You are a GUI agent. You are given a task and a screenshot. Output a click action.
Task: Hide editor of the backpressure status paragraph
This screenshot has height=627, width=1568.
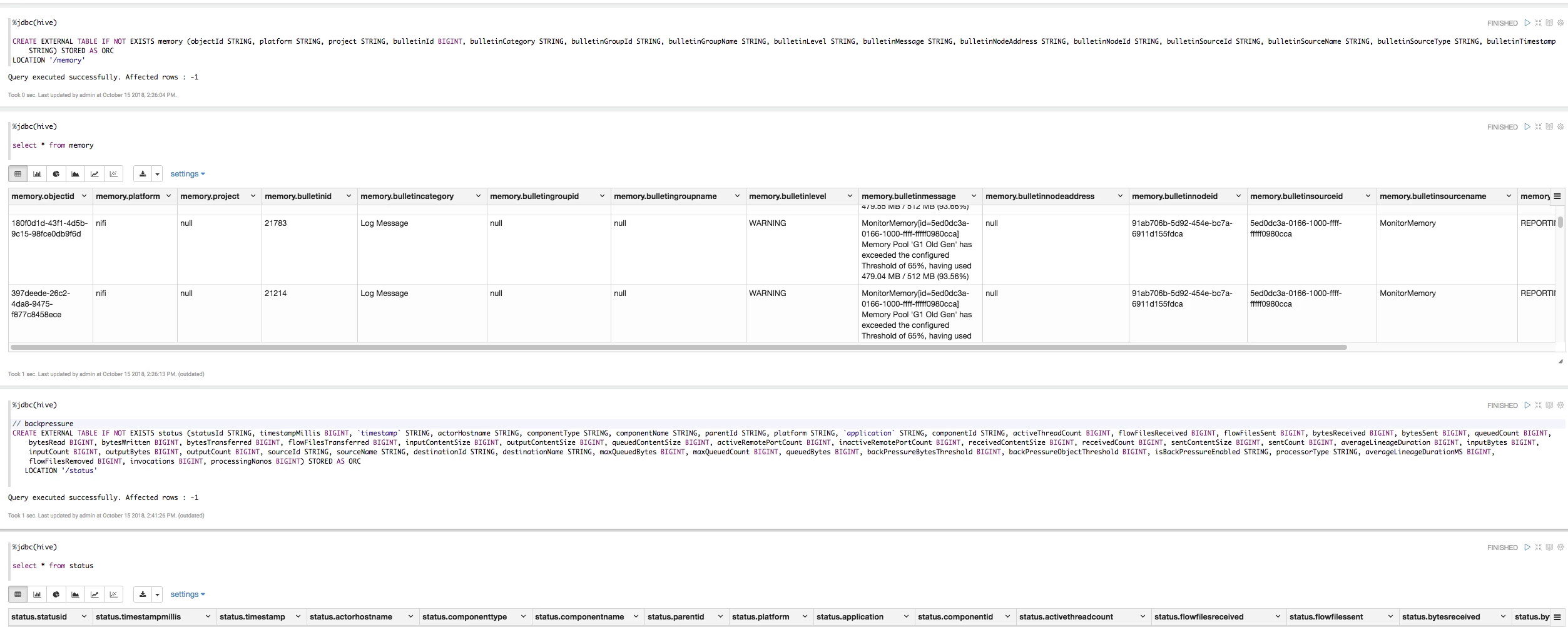tap(1538, 405)
